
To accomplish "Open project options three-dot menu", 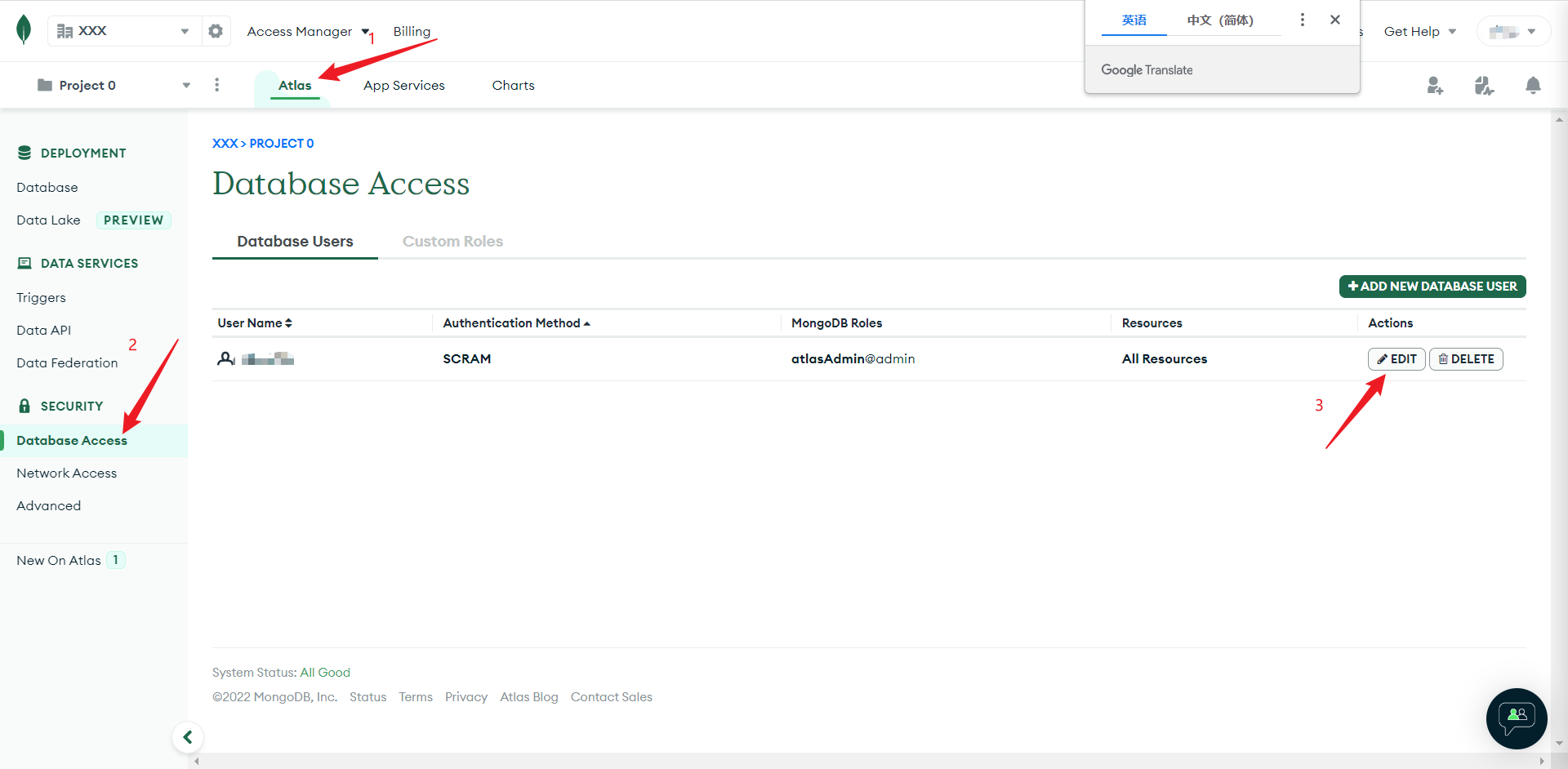I will [x=216, y=85].
